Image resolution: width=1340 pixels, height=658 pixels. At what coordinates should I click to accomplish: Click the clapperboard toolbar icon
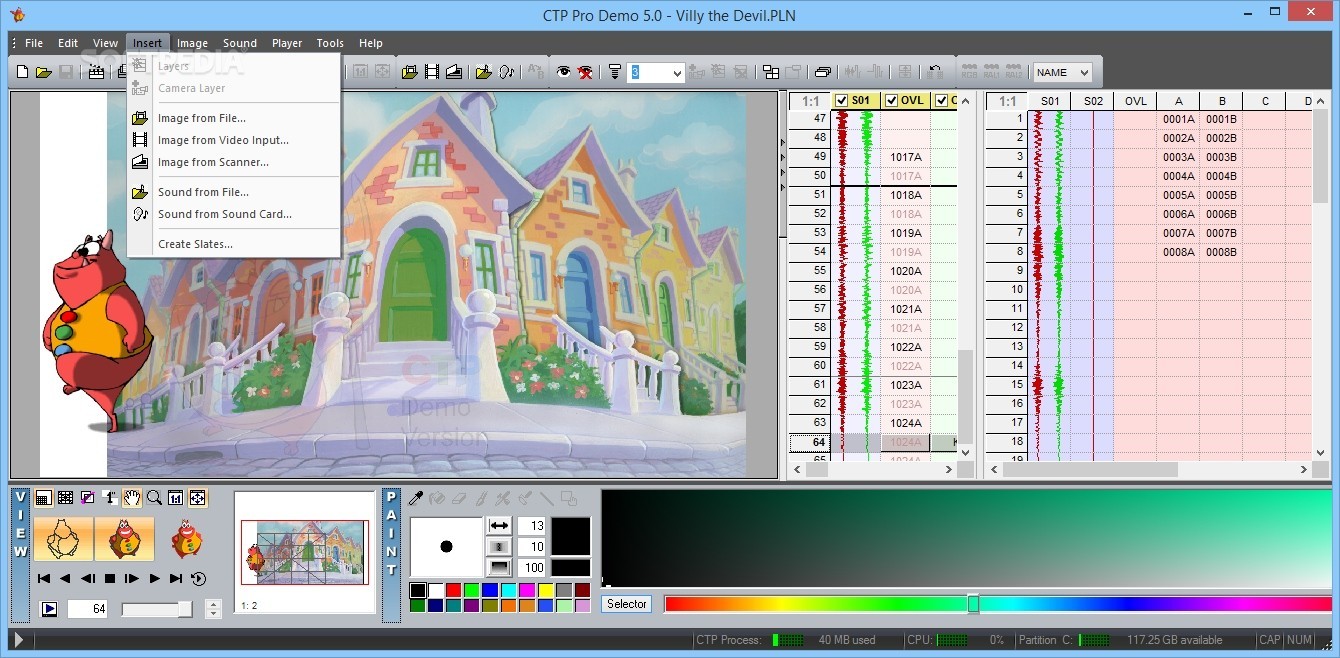[96, 72]
